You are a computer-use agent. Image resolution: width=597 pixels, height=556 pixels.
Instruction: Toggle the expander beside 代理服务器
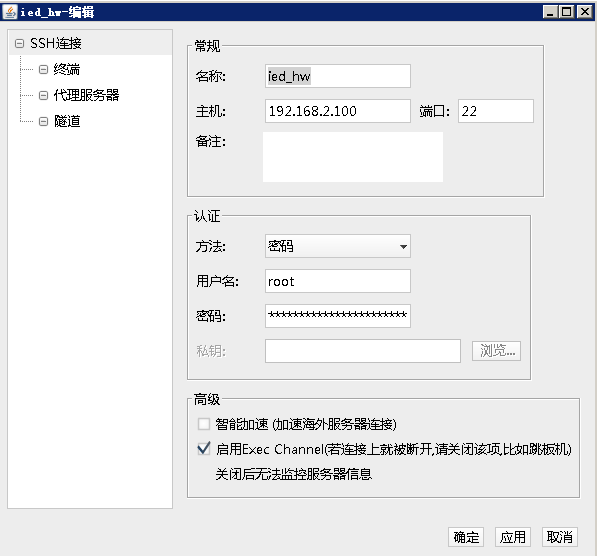click(x=43, y=95)
